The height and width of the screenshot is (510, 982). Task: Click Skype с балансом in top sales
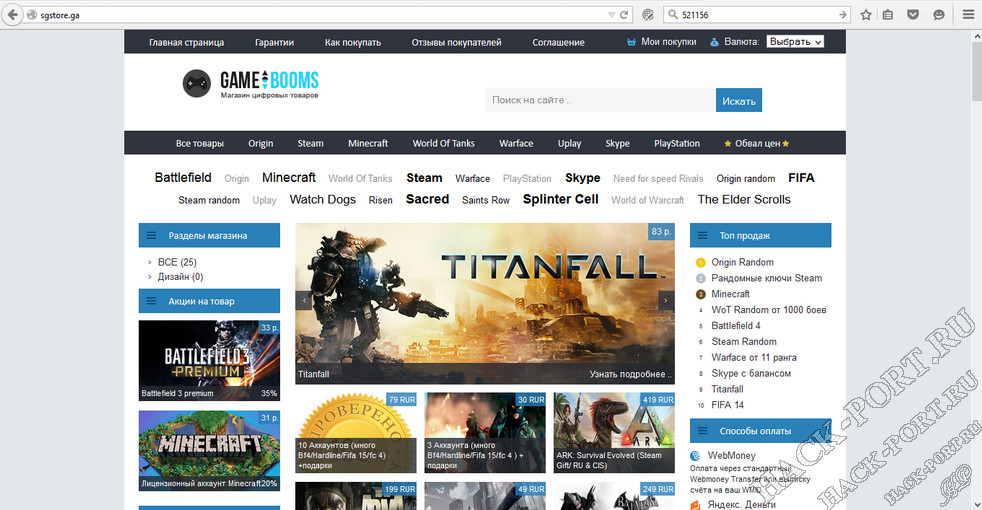[751, 373]
